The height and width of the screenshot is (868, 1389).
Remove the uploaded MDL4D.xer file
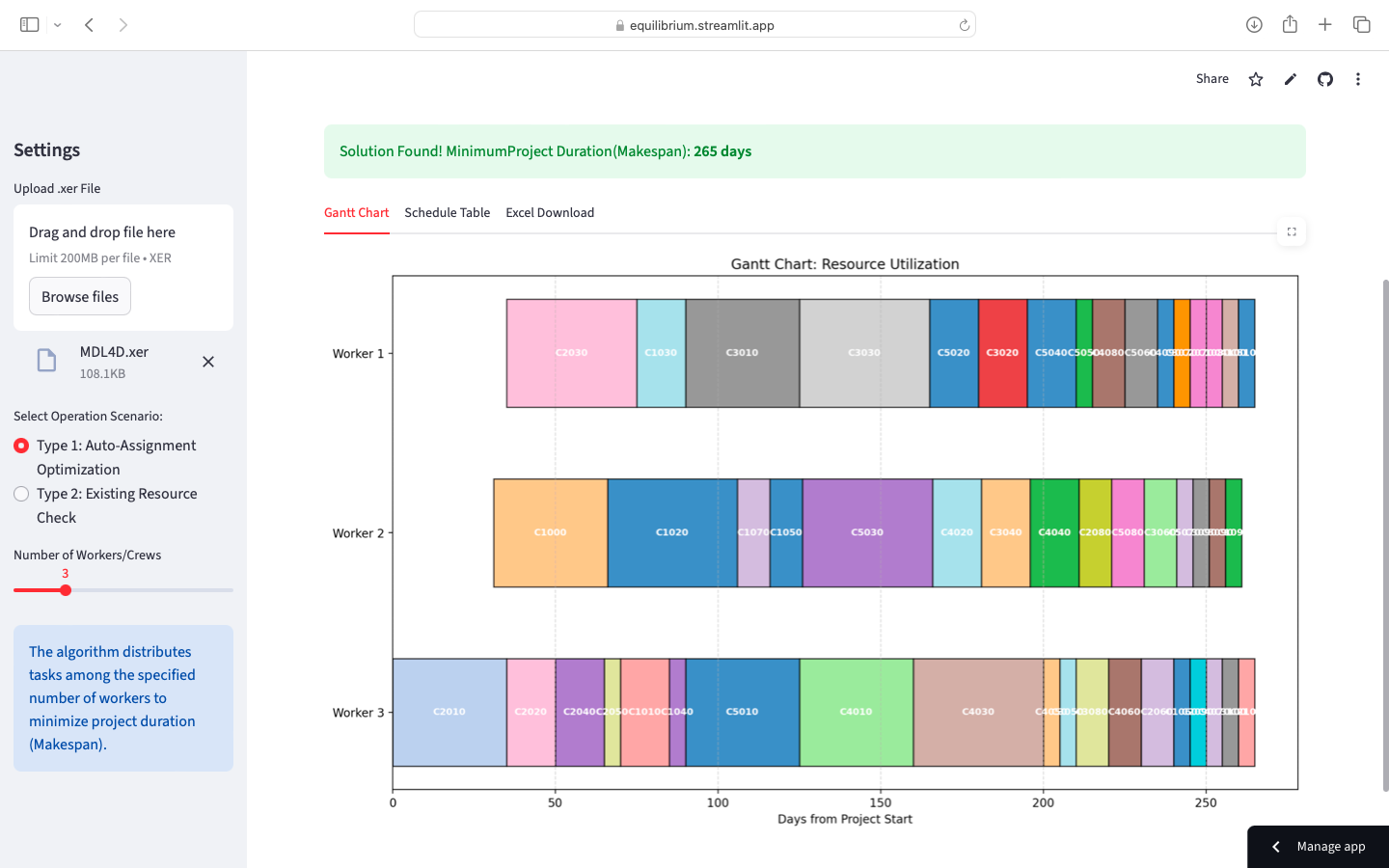208,362
